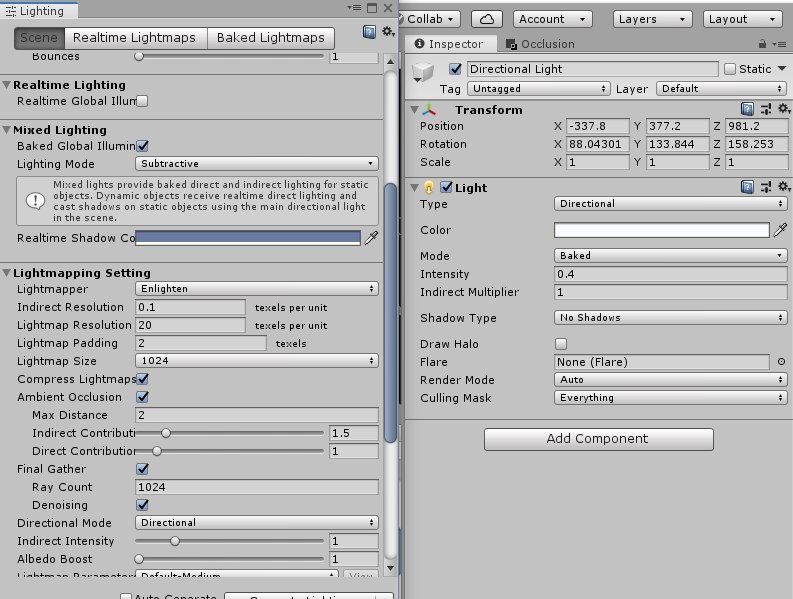Toggle Denoising checkbox
The image size is (793, 599).
point(143,505)
